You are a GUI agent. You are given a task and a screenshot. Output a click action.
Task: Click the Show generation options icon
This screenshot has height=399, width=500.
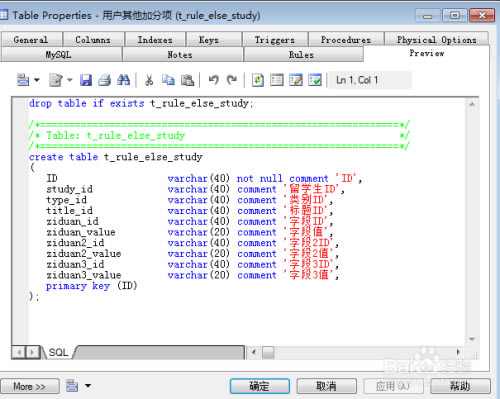pos(277,80)
